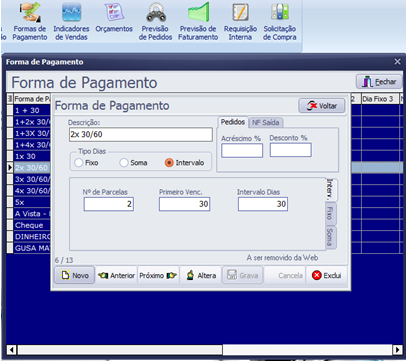The image size is (406, 361).
Task: Switch to the NF Saída tab
Action: coord(265,123)
